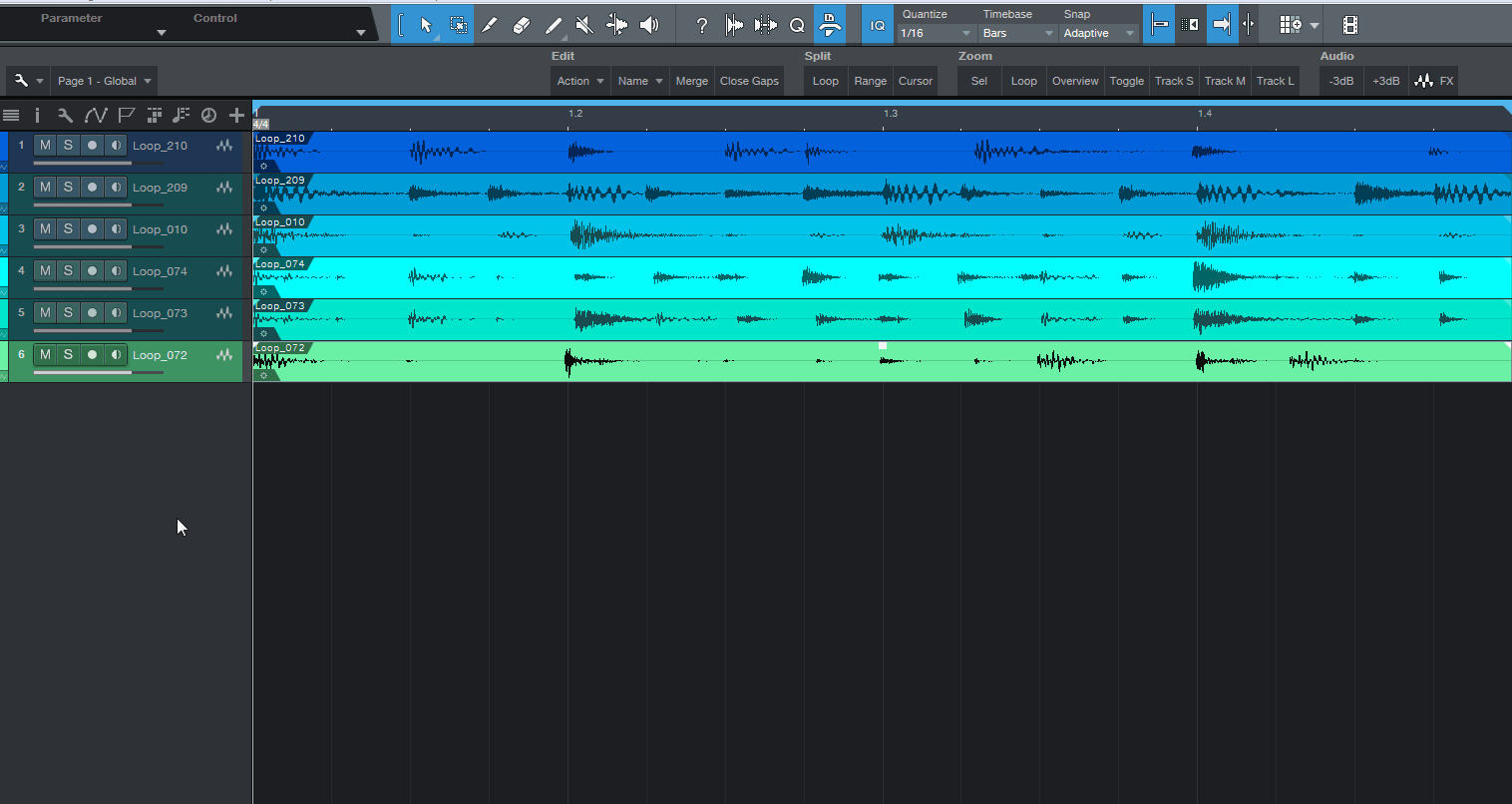This screenshot has width=1512, height=804.
Task: Open the Timebase Bars dropdown
Action: coord(1018,33)
